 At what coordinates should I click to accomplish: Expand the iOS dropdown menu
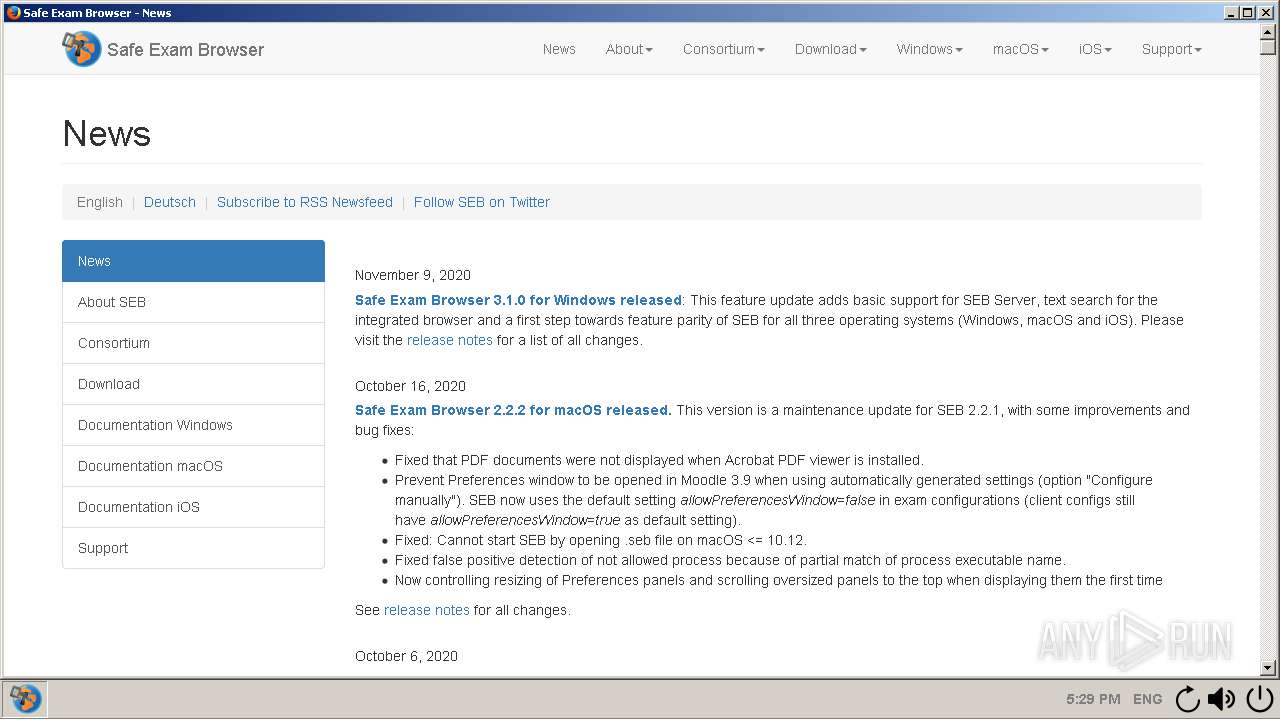point(1095,49)
